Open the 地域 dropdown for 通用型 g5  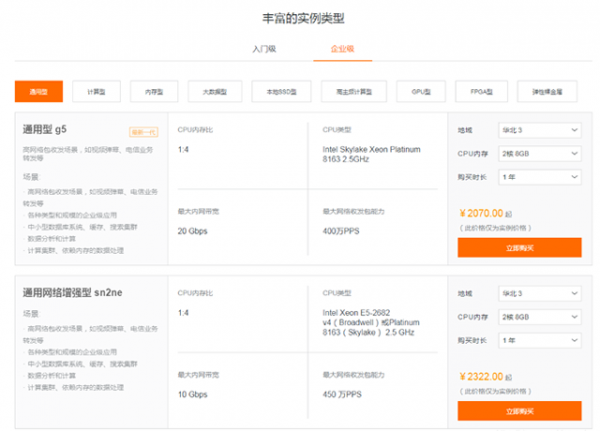coord(539,130)
